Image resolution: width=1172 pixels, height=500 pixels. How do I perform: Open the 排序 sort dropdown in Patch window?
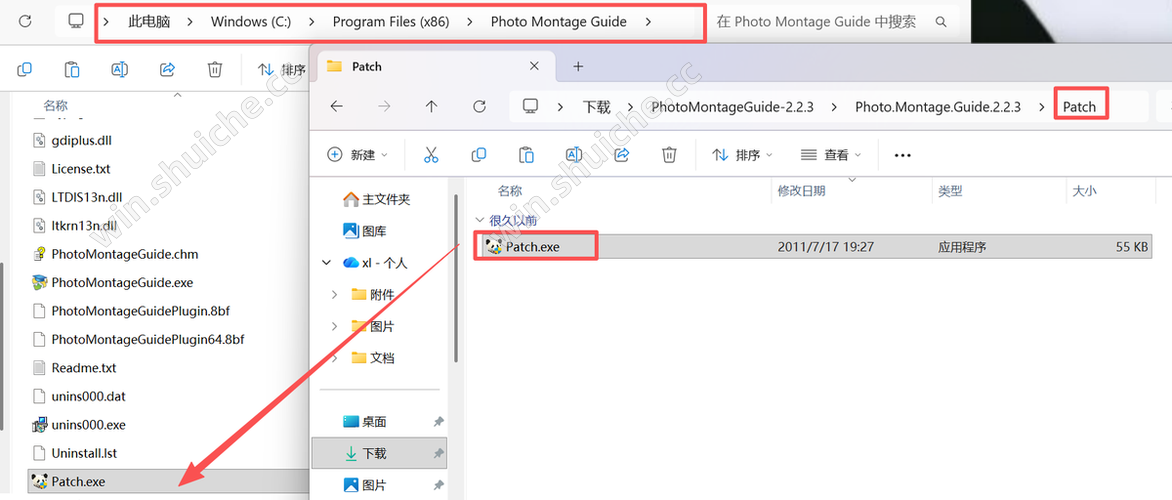tap(742, 155)
